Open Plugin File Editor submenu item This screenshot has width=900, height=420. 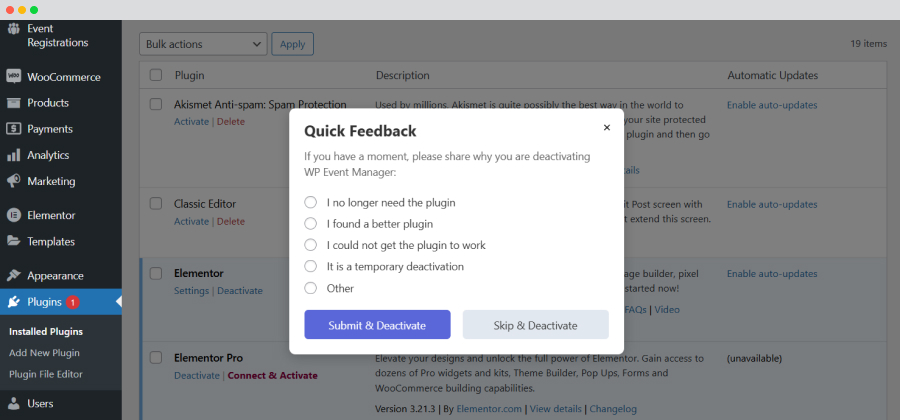(x=46, y=374)
